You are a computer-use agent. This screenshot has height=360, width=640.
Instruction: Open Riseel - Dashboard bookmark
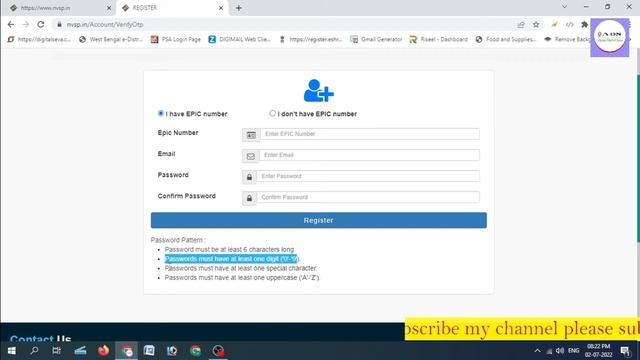[x=439, y=39]
